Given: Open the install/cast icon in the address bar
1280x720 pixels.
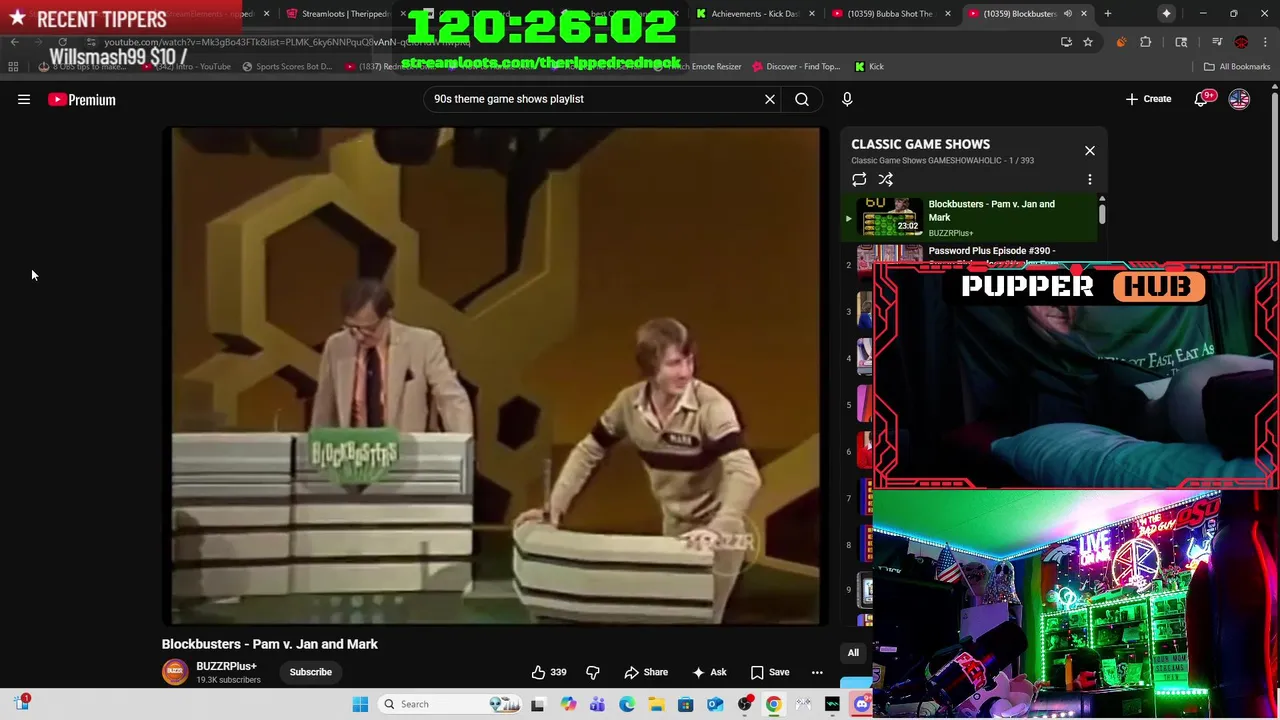Looking at the screenshot, I should pos(1066,42).
